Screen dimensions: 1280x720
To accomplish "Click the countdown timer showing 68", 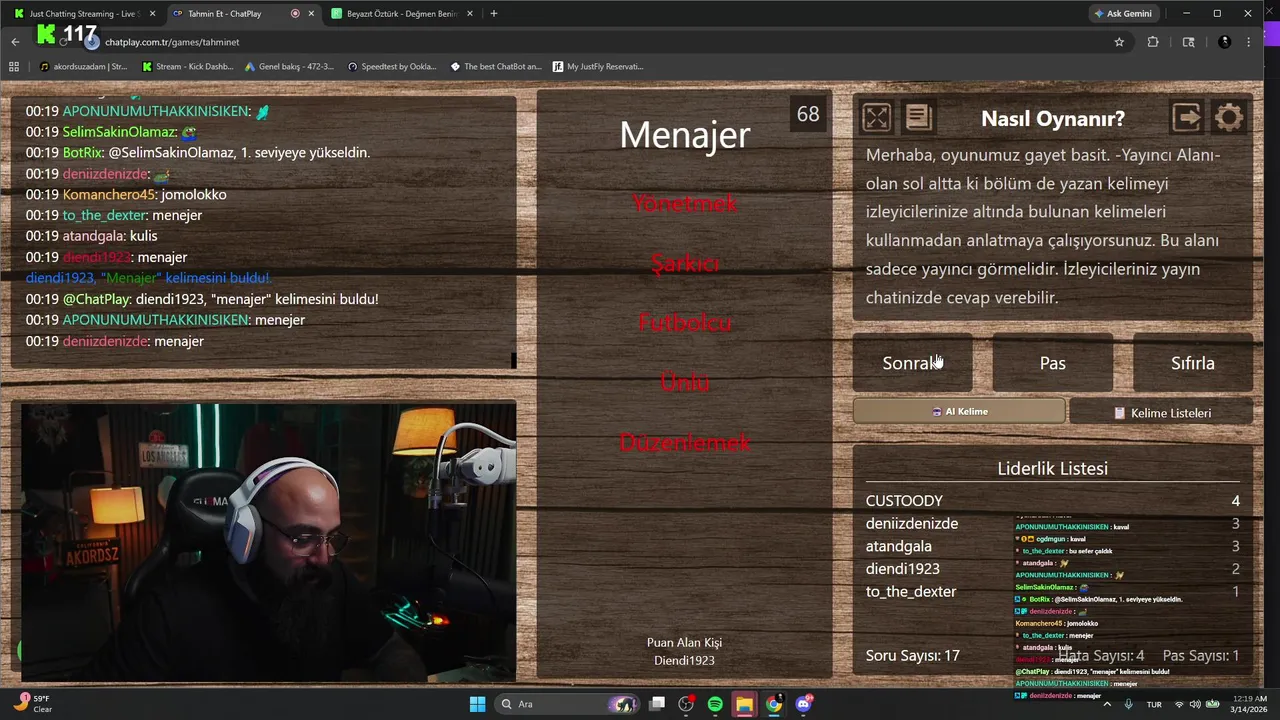I will point(808,115).
